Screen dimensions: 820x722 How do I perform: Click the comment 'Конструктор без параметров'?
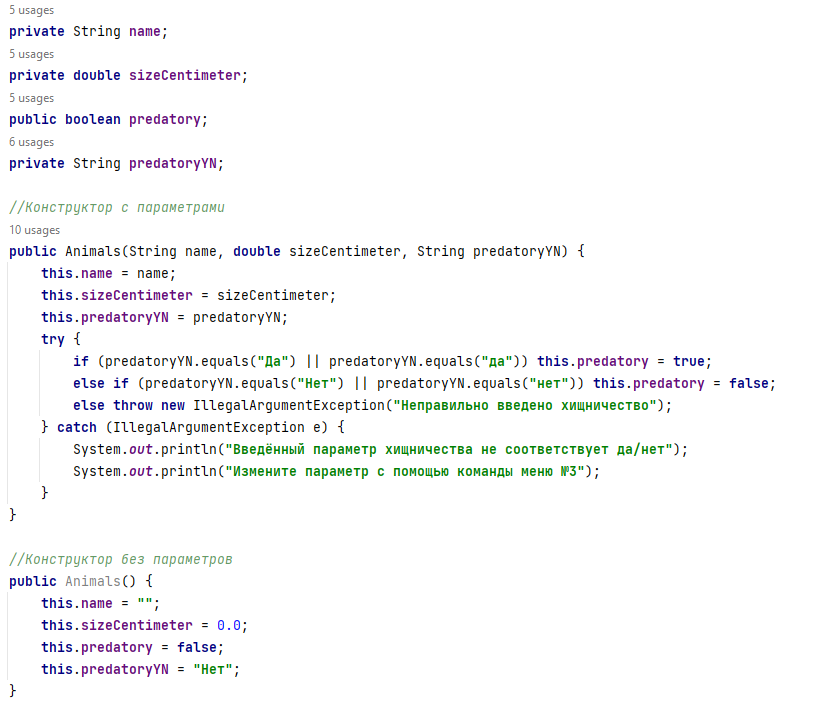click(x=120, y=559)
